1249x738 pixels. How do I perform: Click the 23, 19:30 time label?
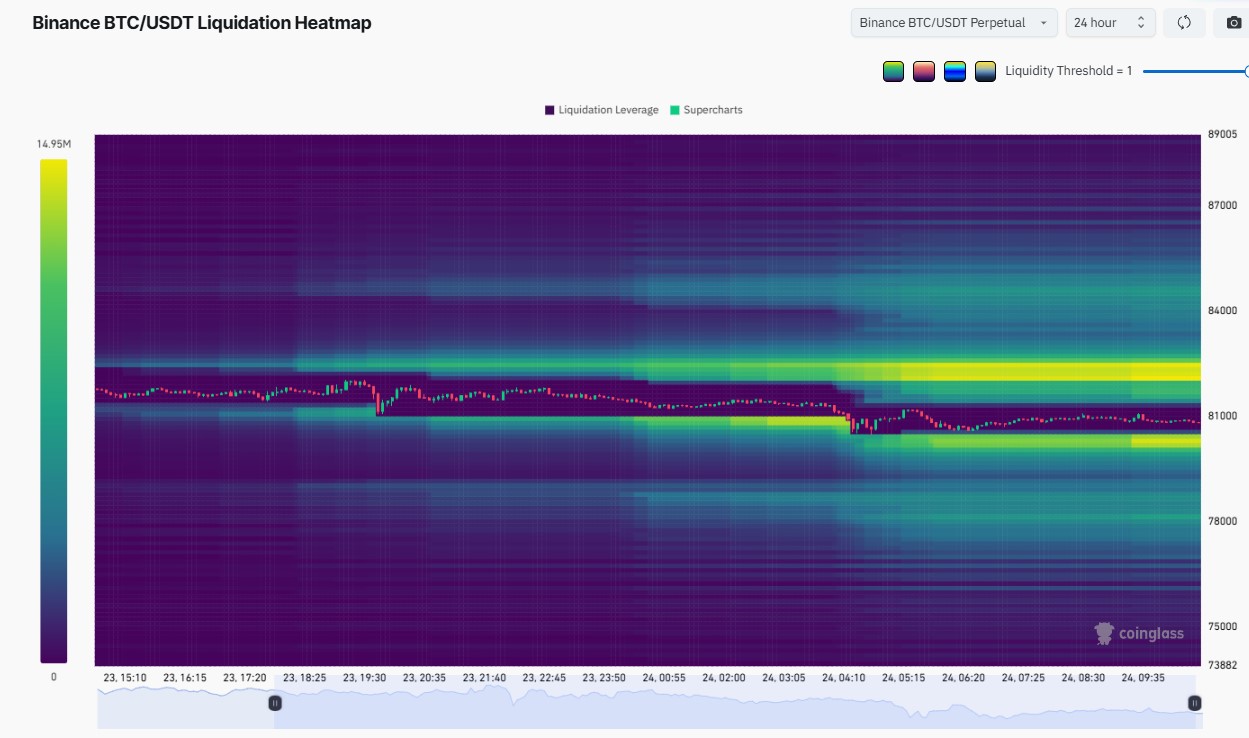364,678
